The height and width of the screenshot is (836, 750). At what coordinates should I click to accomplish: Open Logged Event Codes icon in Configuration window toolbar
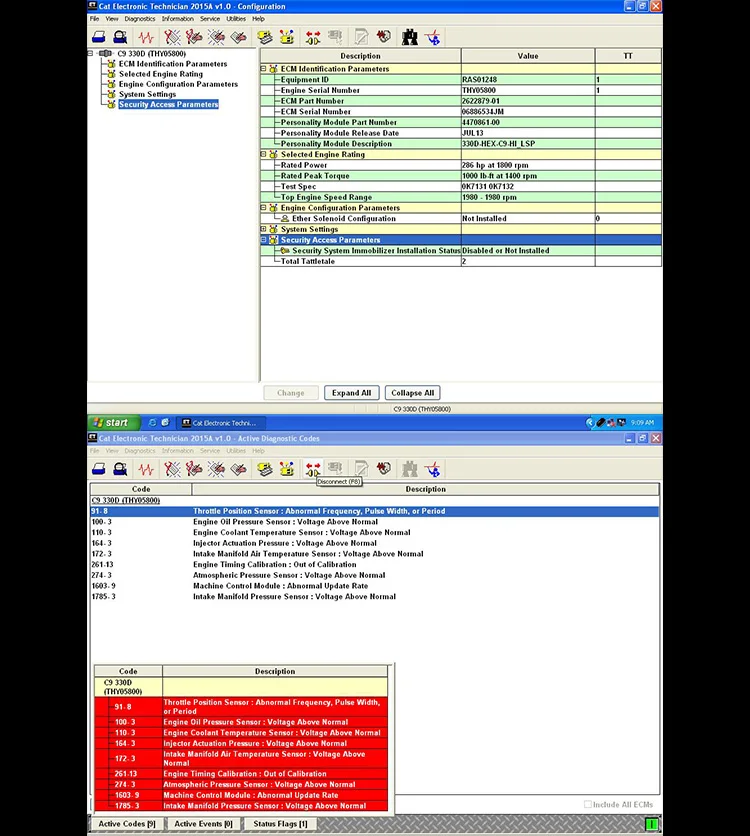(238, 37)
